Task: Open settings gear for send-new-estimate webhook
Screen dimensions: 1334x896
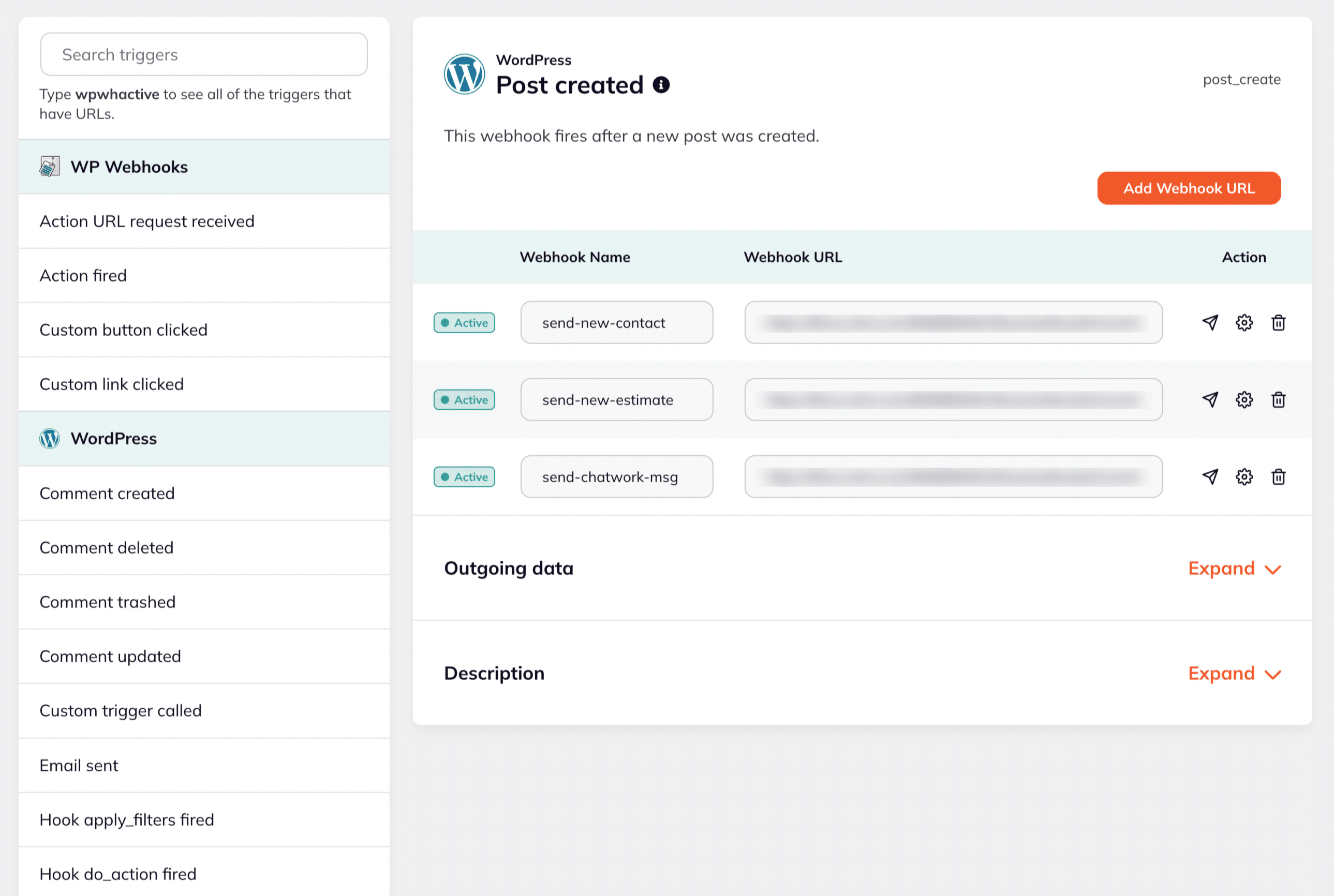Action: (1243, 399)
